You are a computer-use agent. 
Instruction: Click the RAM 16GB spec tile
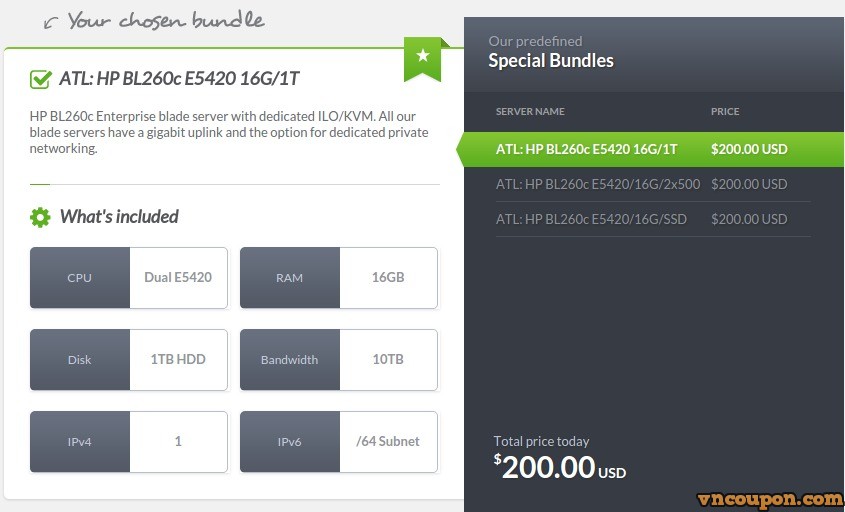click(339, 278)
